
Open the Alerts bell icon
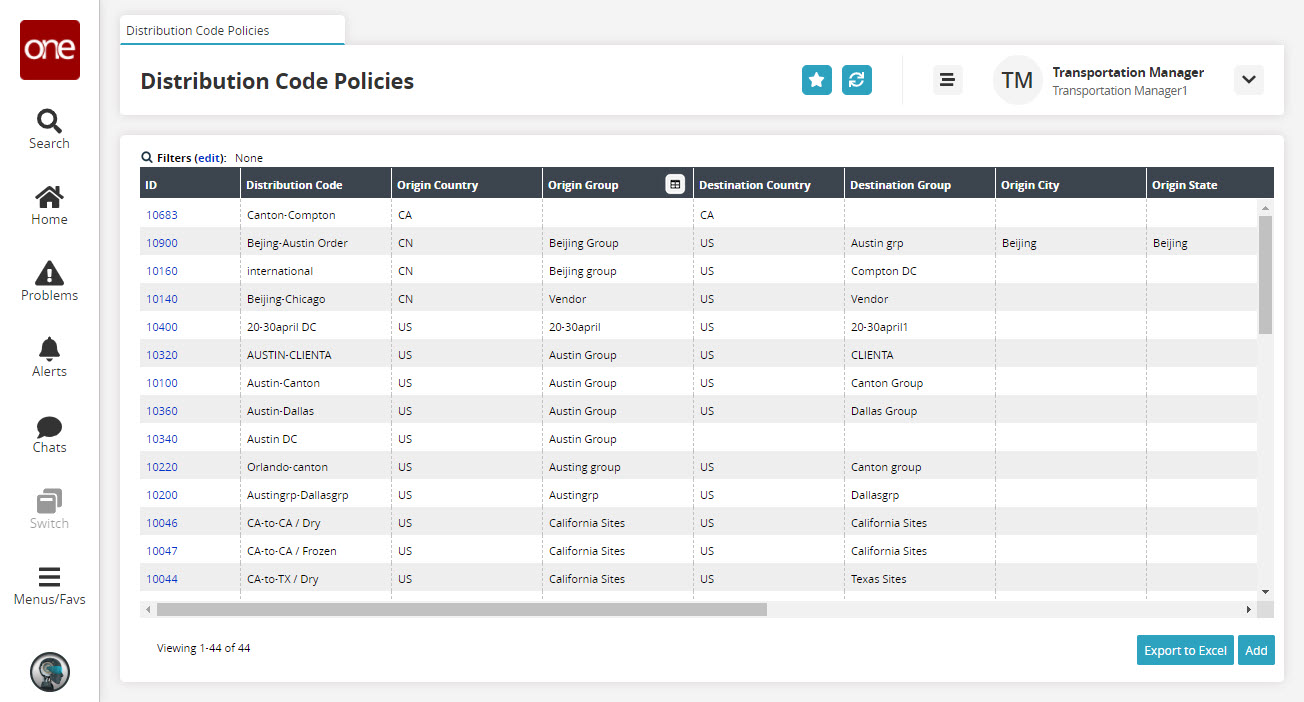(x=49, y=357)
